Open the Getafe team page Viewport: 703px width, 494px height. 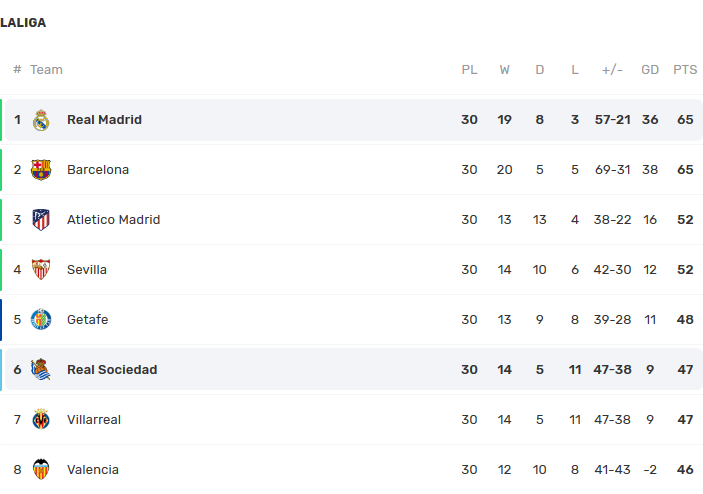pos(87,320)
